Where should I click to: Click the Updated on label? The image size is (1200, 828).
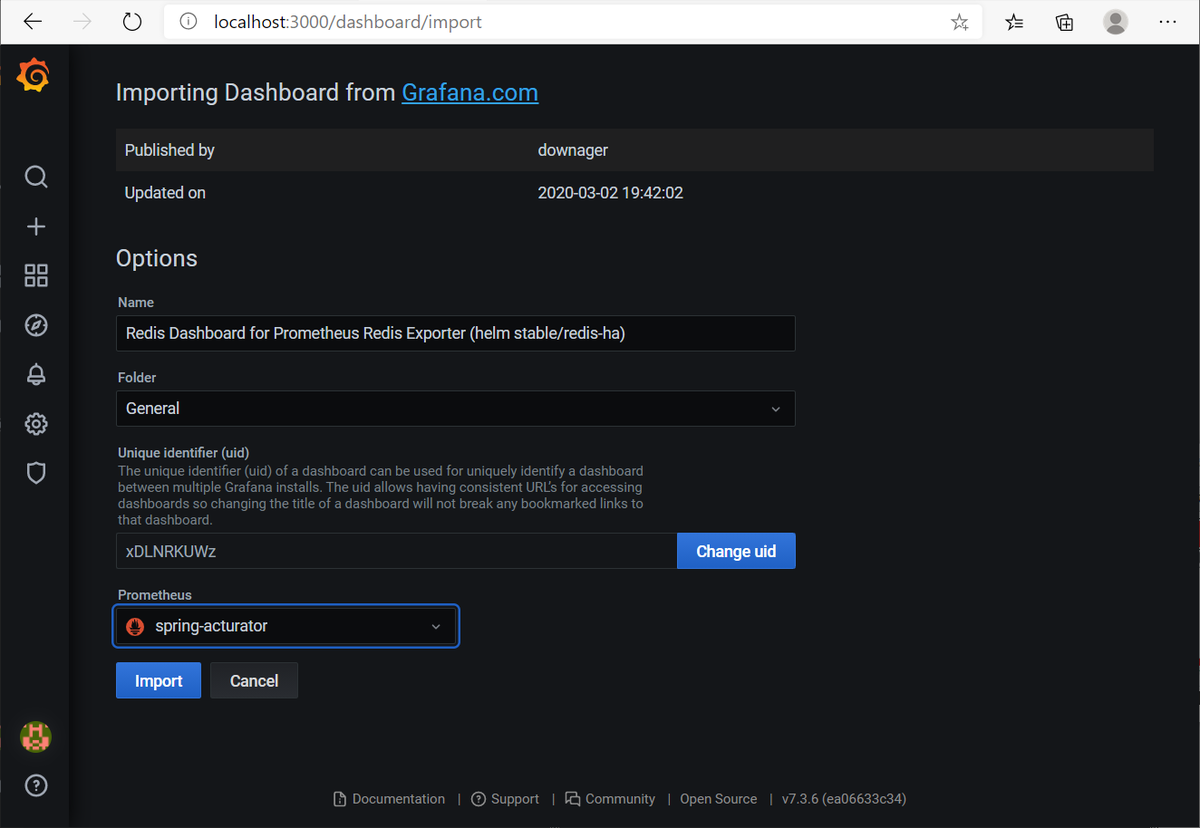pyautogui.click(x=165, y=193)
